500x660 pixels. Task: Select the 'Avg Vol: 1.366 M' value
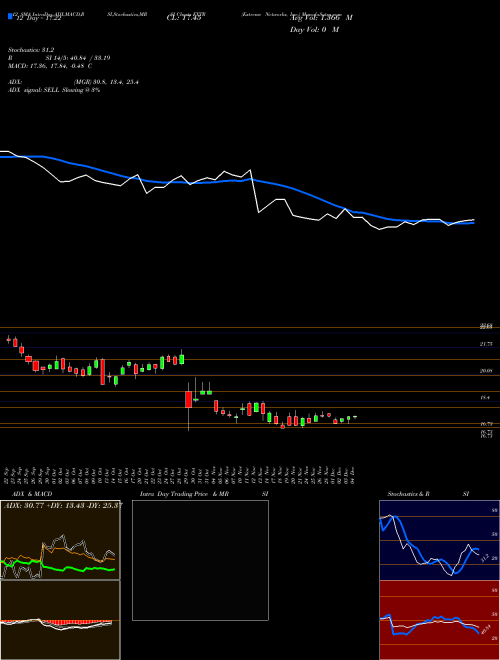pyautogui.click(x=321, y=18)
